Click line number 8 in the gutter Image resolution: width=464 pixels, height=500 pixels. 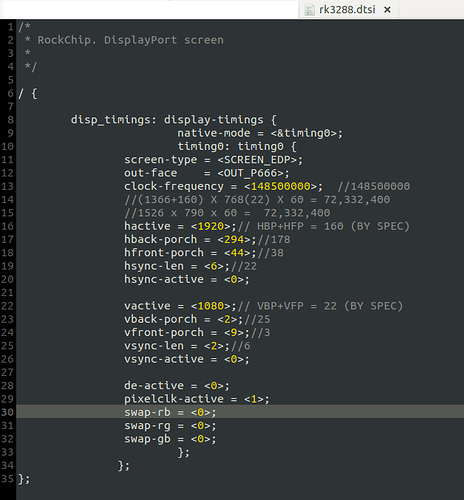tap(10, 120)
